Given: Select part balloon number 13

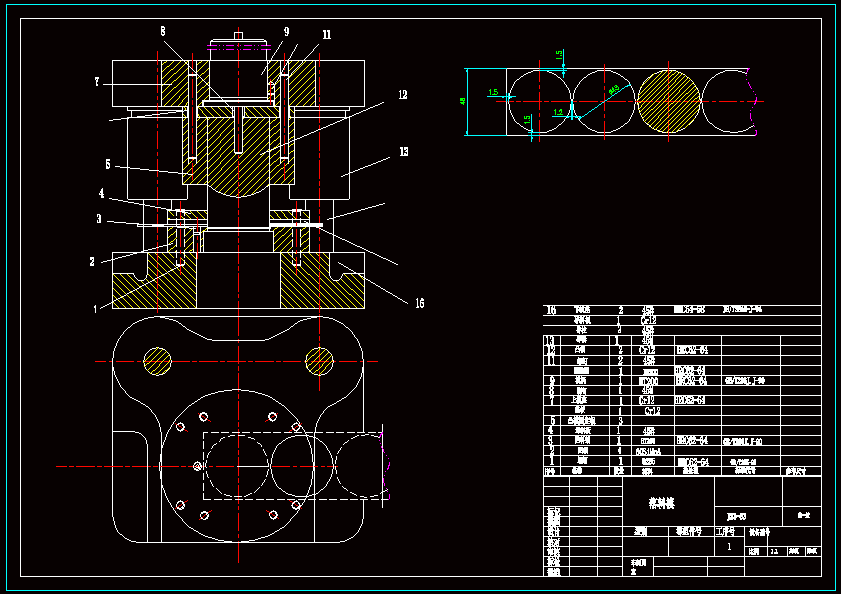Looking at the screenshot, I should click(403, 152).
